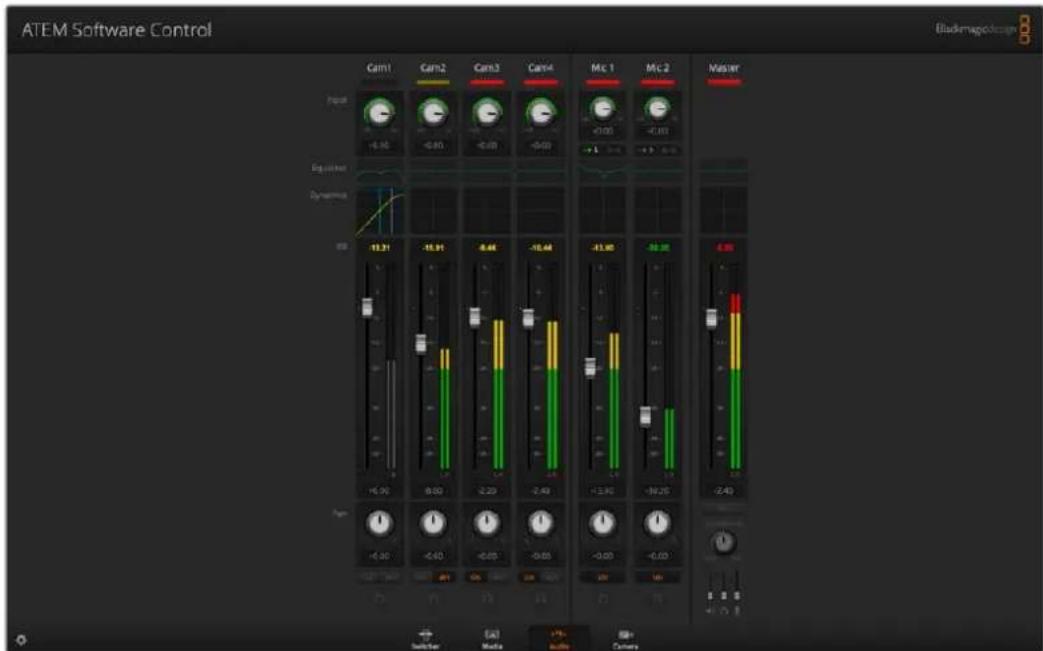Select the Audio tab
The image size is (1043, 651).
(x=559, y=639)
